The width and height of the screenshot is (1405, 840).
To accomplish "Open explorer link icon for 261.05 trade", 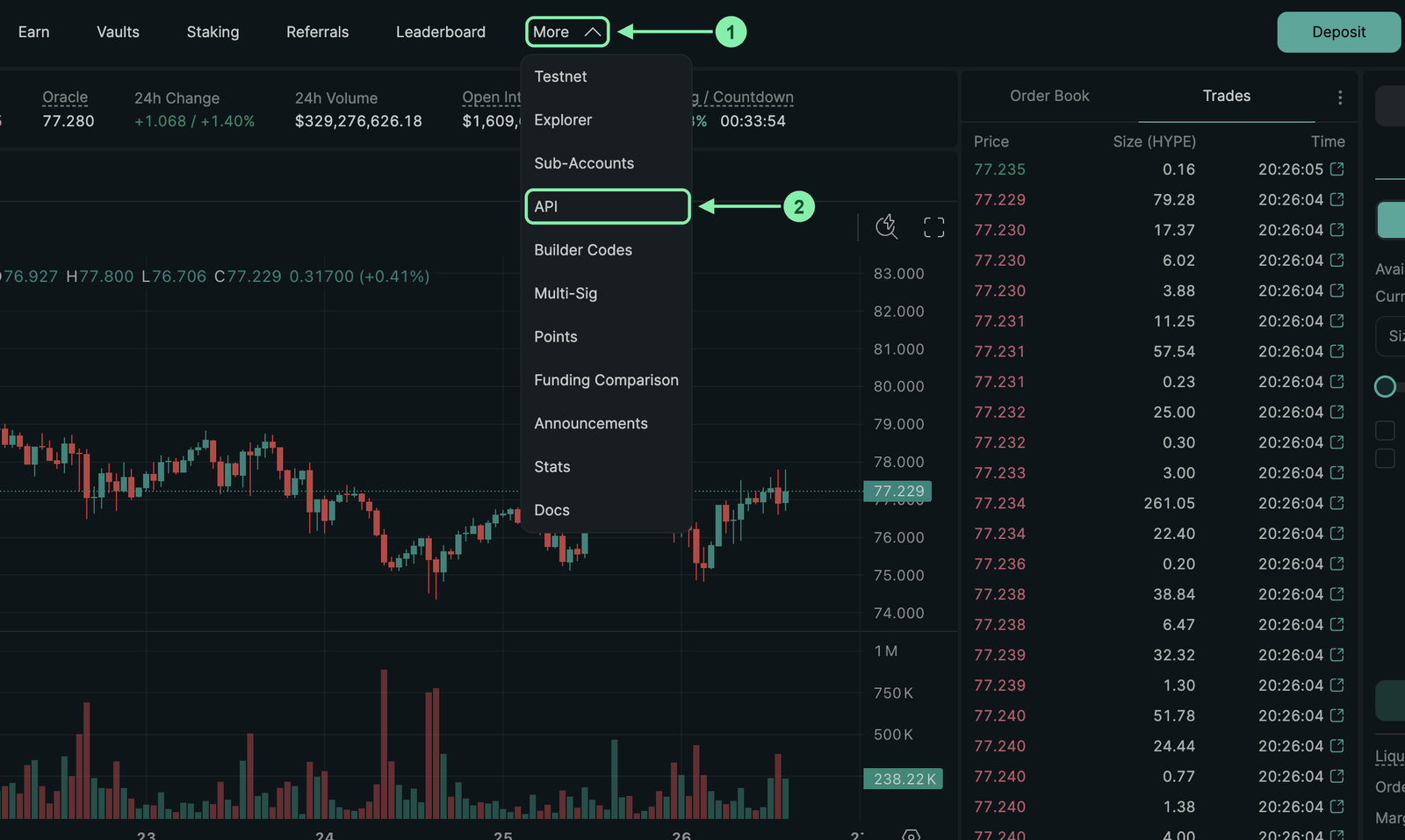I will point(1337,503).
